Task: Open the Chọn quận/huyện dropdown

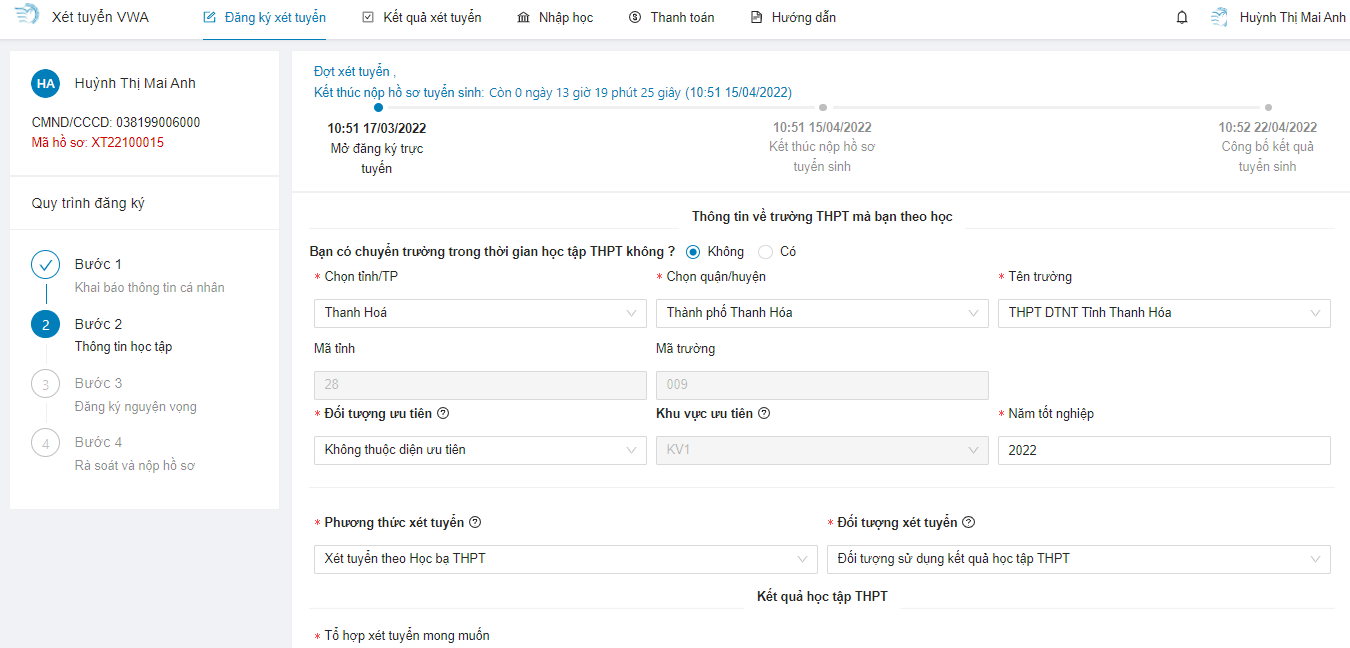Action: (x=822, y=313)
